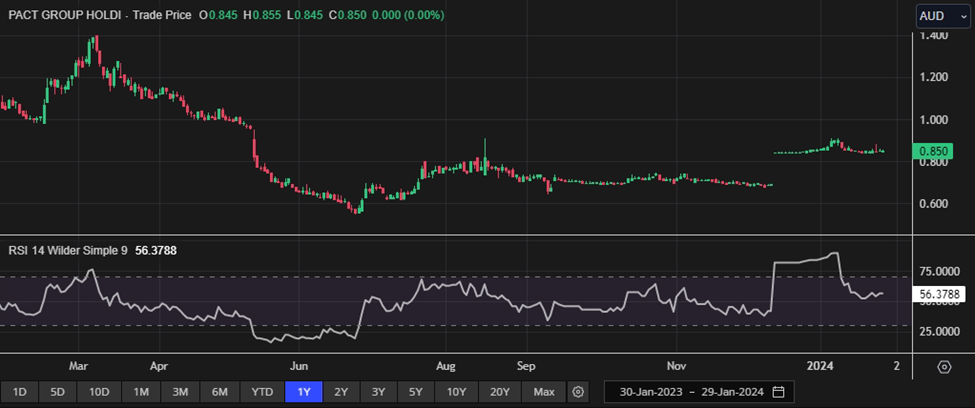Image resolution: width=975 pixels, height=408 pixels.
Task: Click the 0.600 price axis label
Action: 936,204
